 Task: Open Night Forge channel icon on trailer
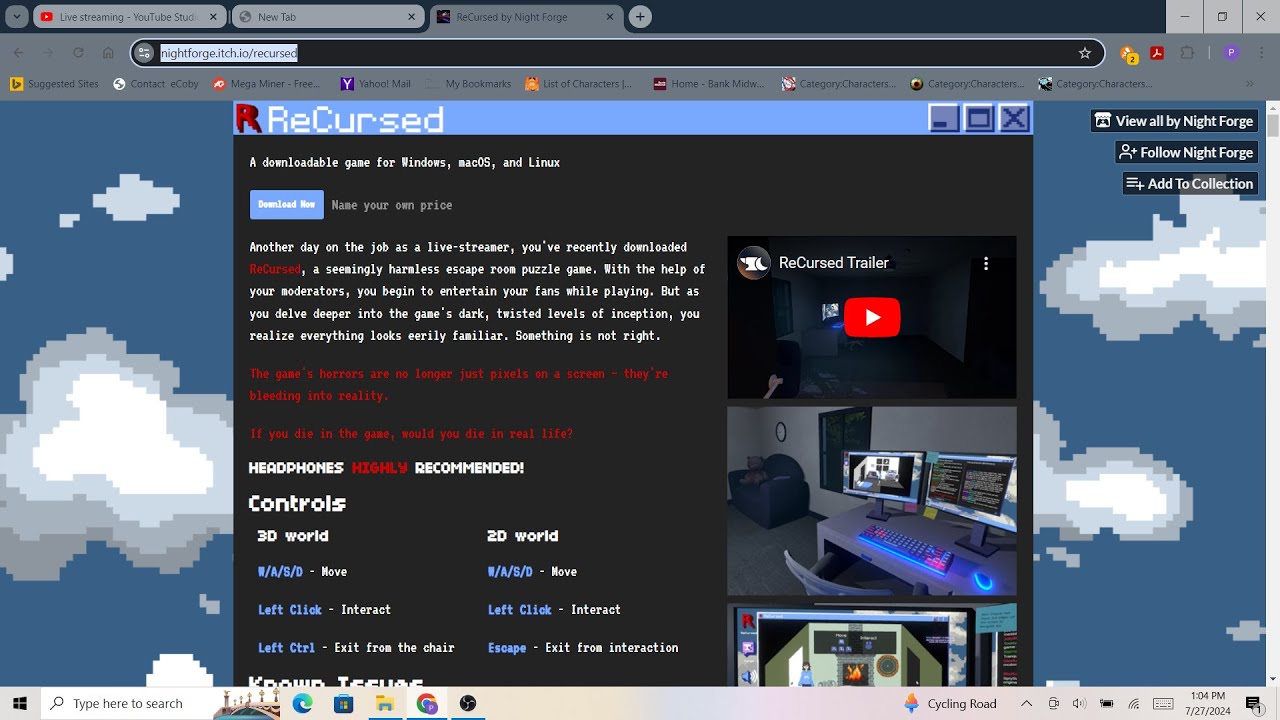(x=754, y=263)
